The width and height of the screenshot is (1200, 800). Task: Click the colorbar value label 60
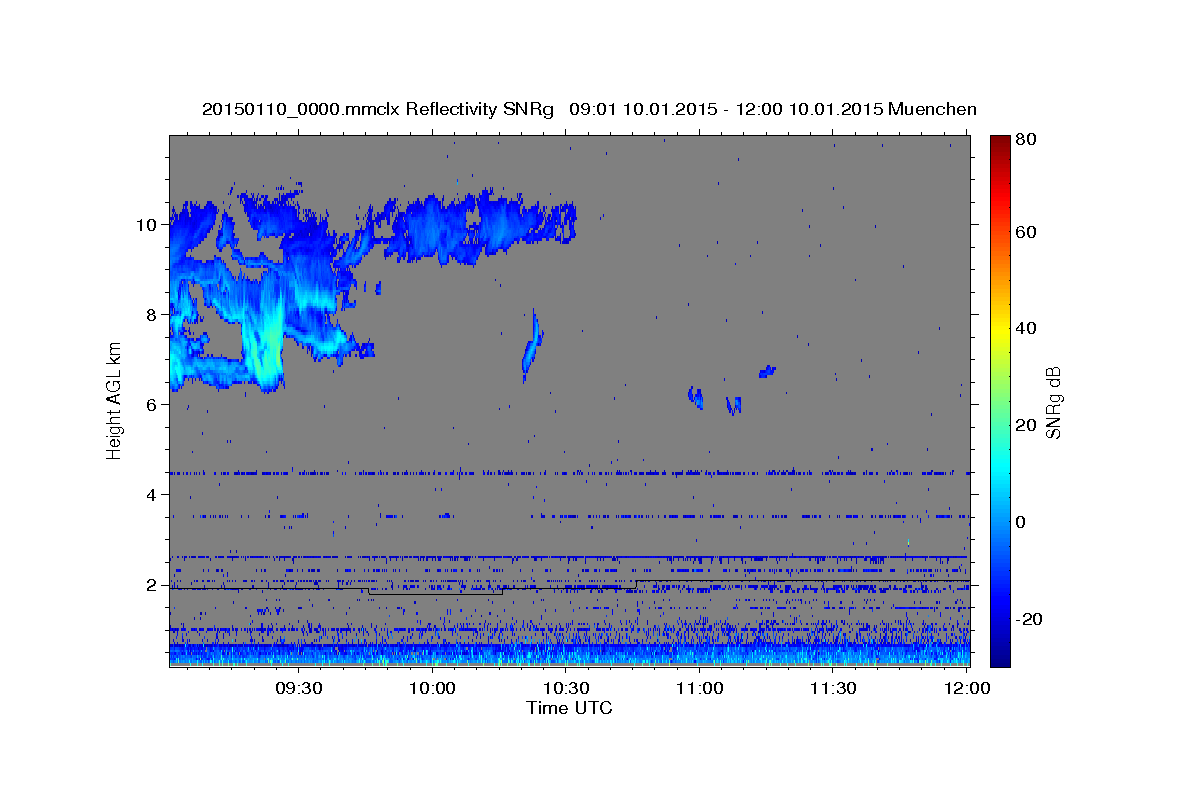click(x=1025, y=232)
